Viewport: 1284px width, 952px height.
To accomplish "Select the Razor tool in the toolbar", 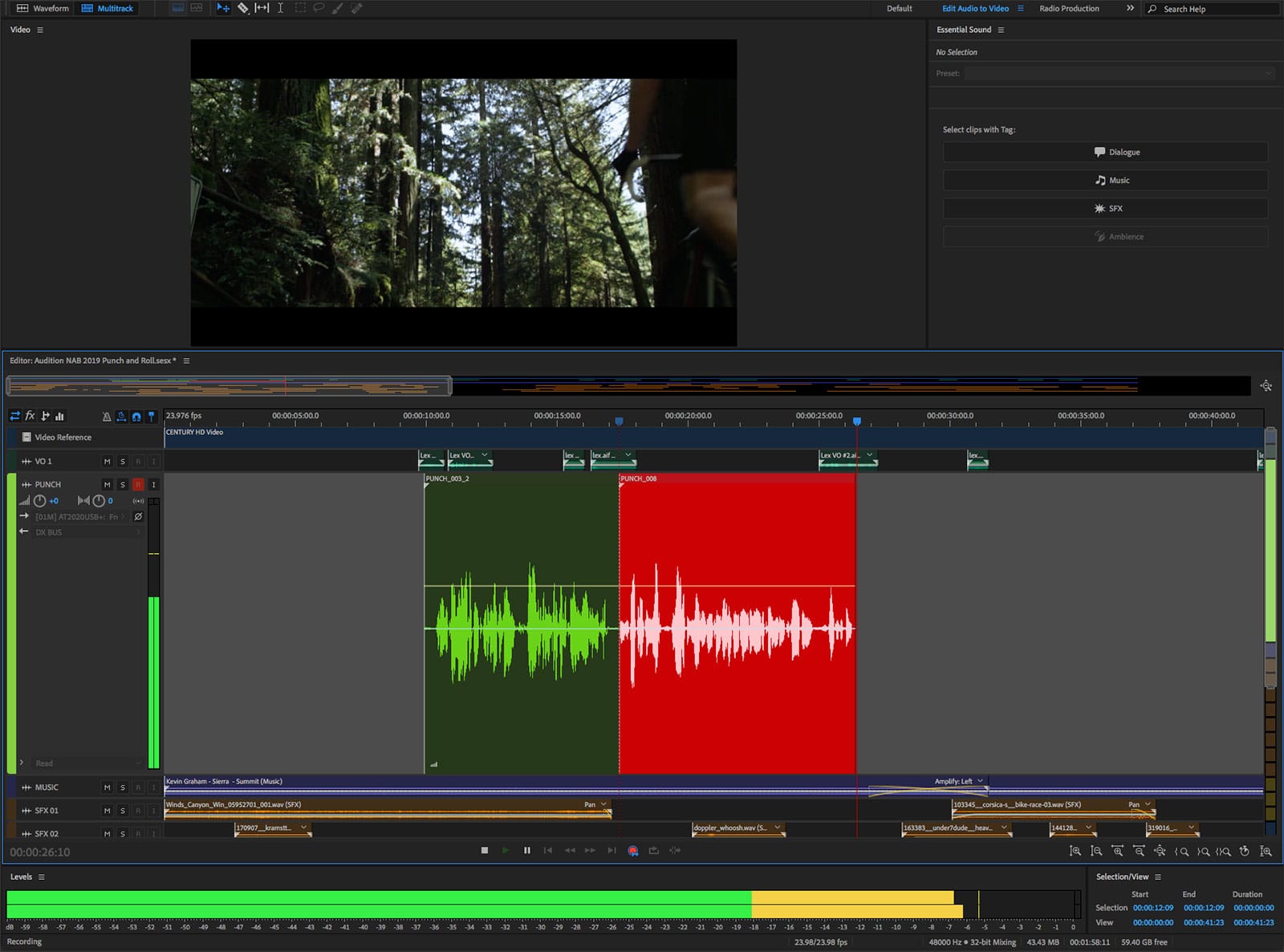I will point(242,8).
